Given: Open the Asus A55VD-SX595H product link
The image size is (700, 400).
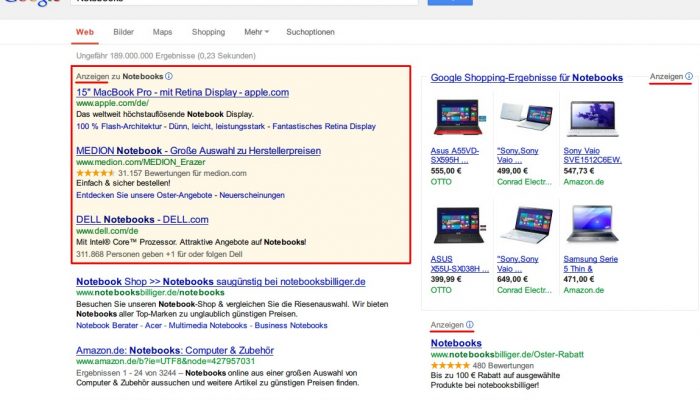Looking at the screenshot, I should point(454,155).
